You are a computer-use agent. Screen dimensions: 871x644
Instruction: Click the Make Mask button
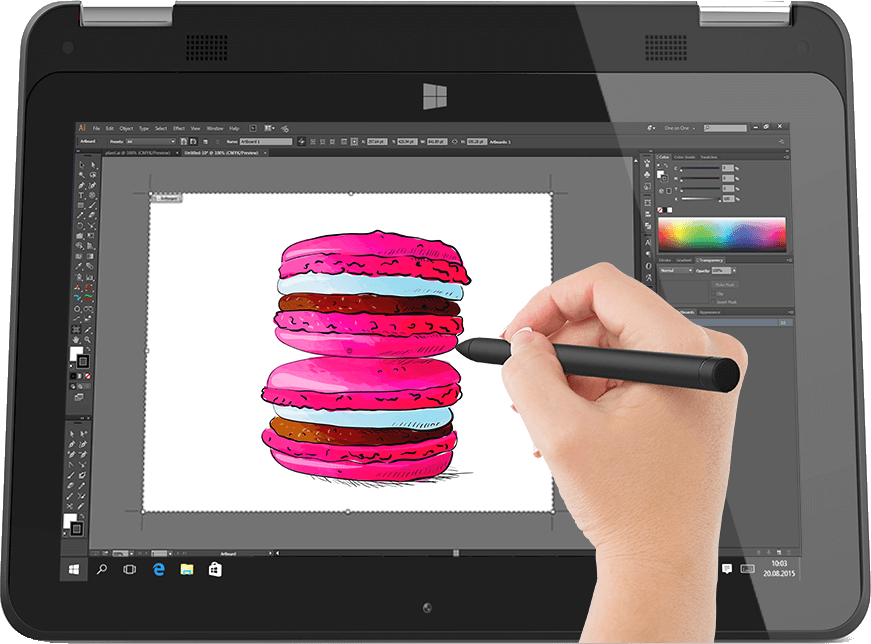click(725, 284)
